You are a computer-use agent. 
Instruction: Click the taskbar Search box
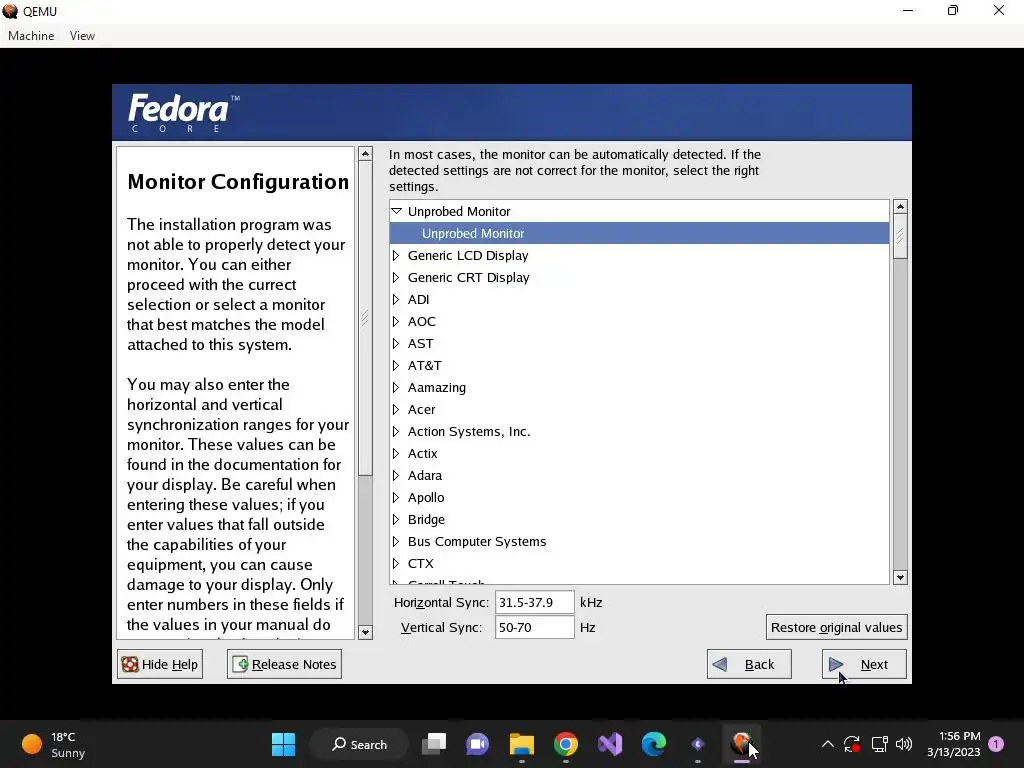pyautogui.click(x=359, y=744)
